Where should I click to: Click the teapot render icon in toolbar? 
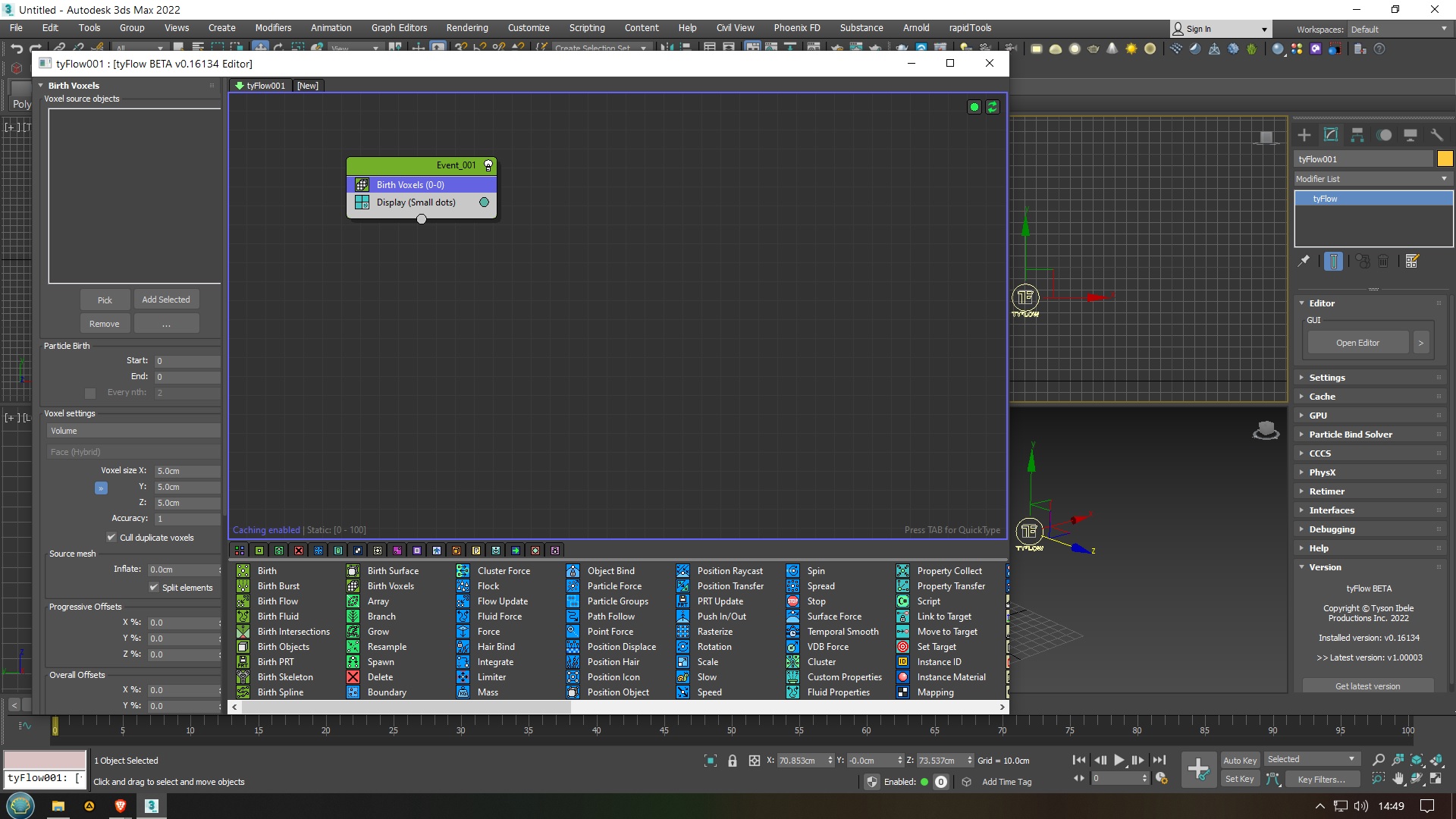coord(1094,49)
